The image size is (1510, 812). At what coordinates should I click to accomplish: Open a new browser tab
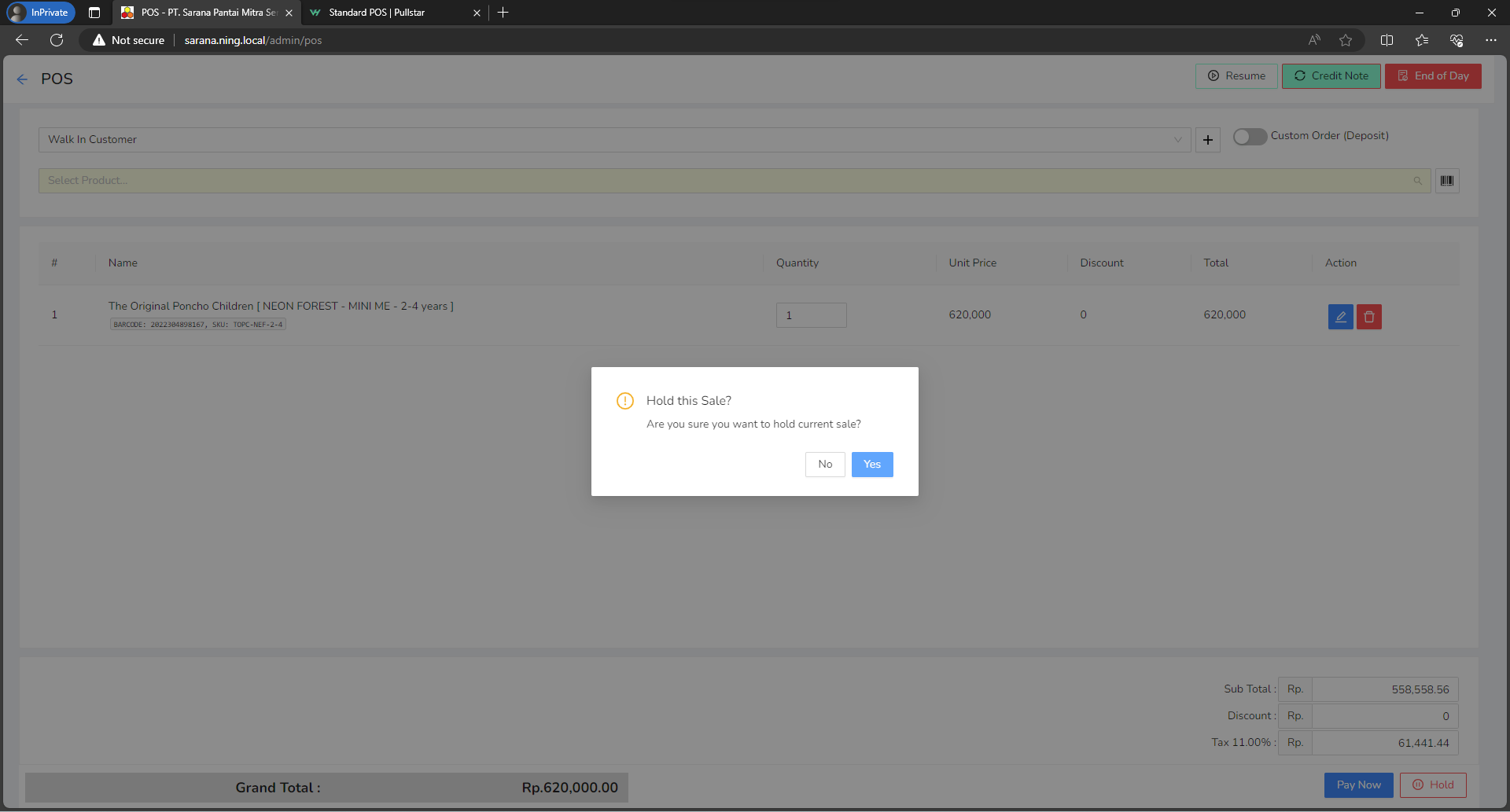[x=503, y=13]
